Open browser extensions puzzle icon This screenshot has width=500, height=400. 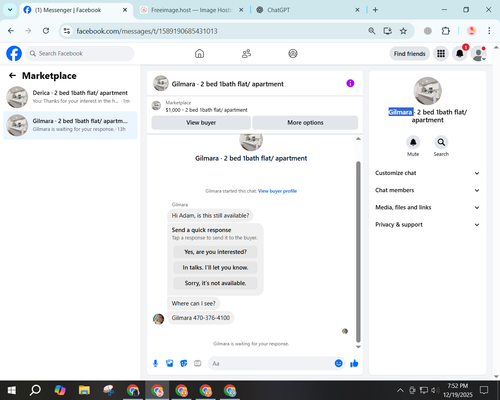[446, 31]
